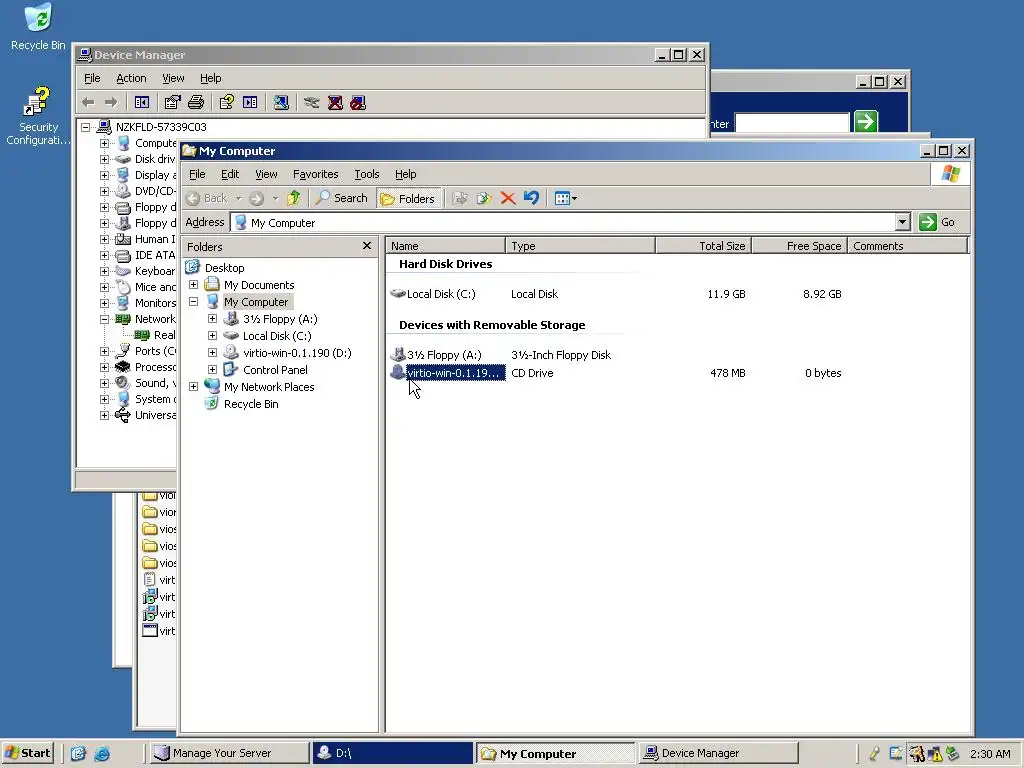
Task: Click the Up folder button in My Computer toolbar
Action: pos(293,198)
